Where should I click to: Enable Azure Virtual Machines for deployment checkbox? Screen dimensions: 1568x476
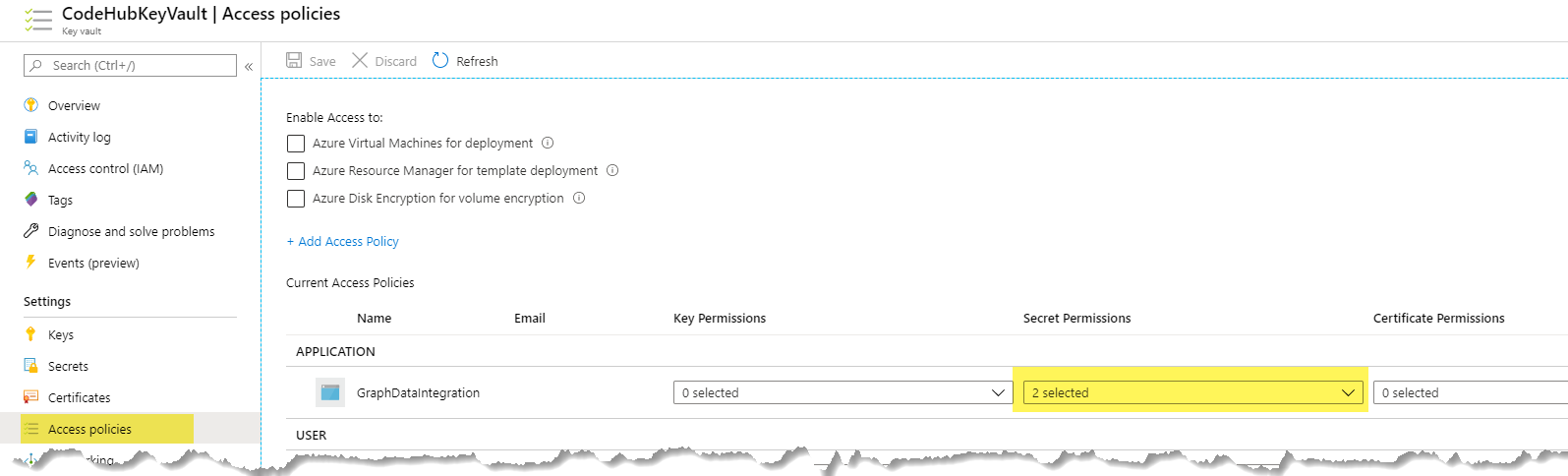pyautogui.click(x=296, y=144)
